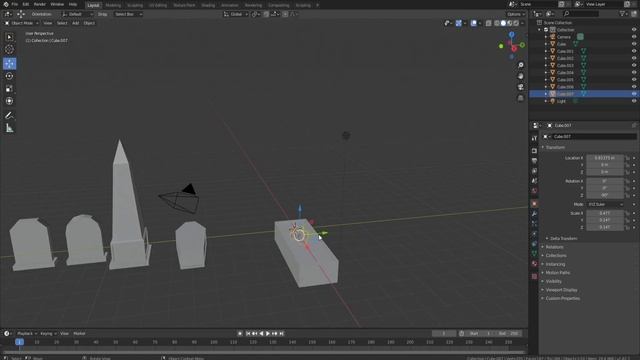
Task: Switch perspective/orthographic grid icon
Action: pyautogui.click(x=520, y=98)
